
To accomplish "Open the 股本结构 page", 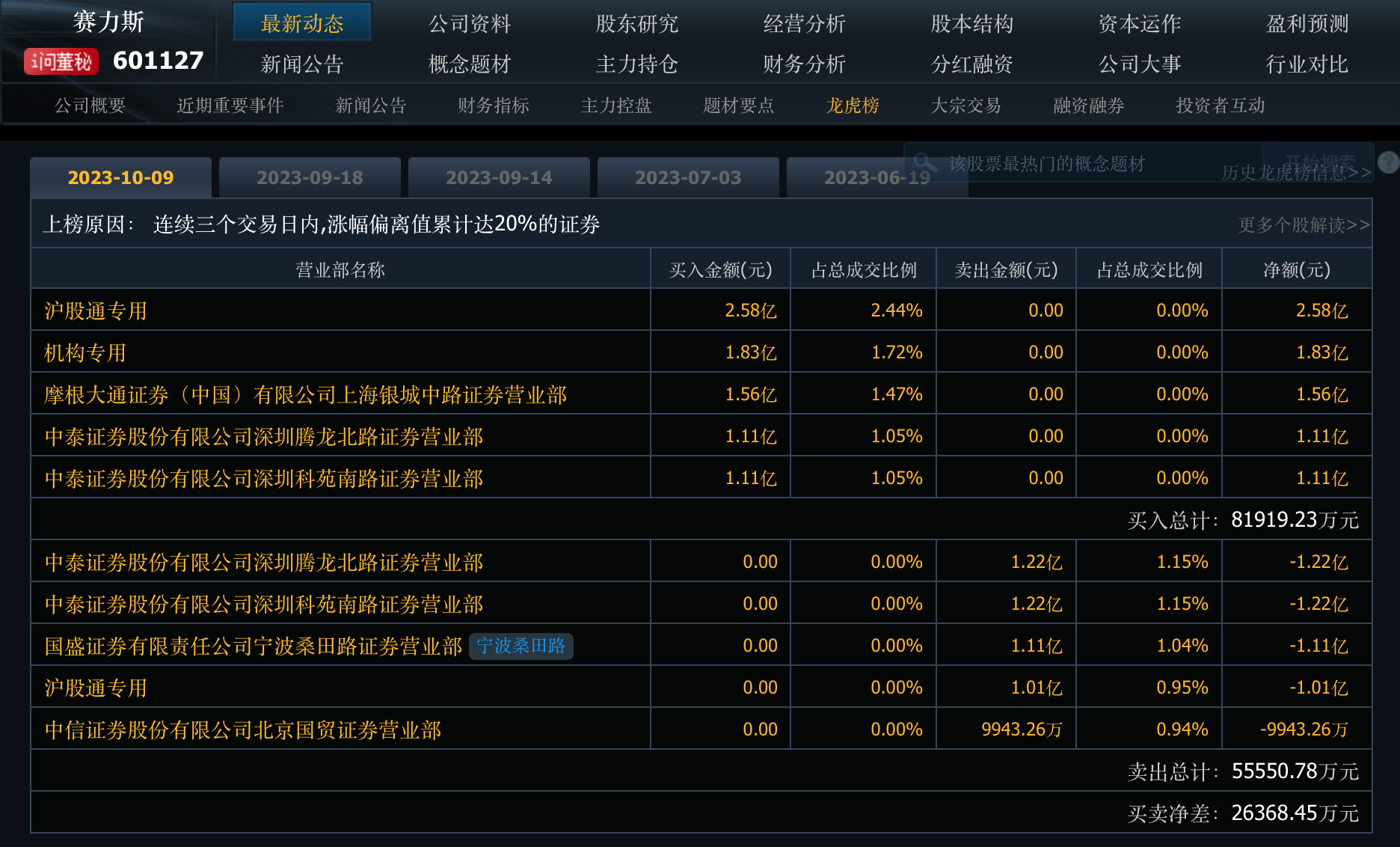I will coord(972,23).
